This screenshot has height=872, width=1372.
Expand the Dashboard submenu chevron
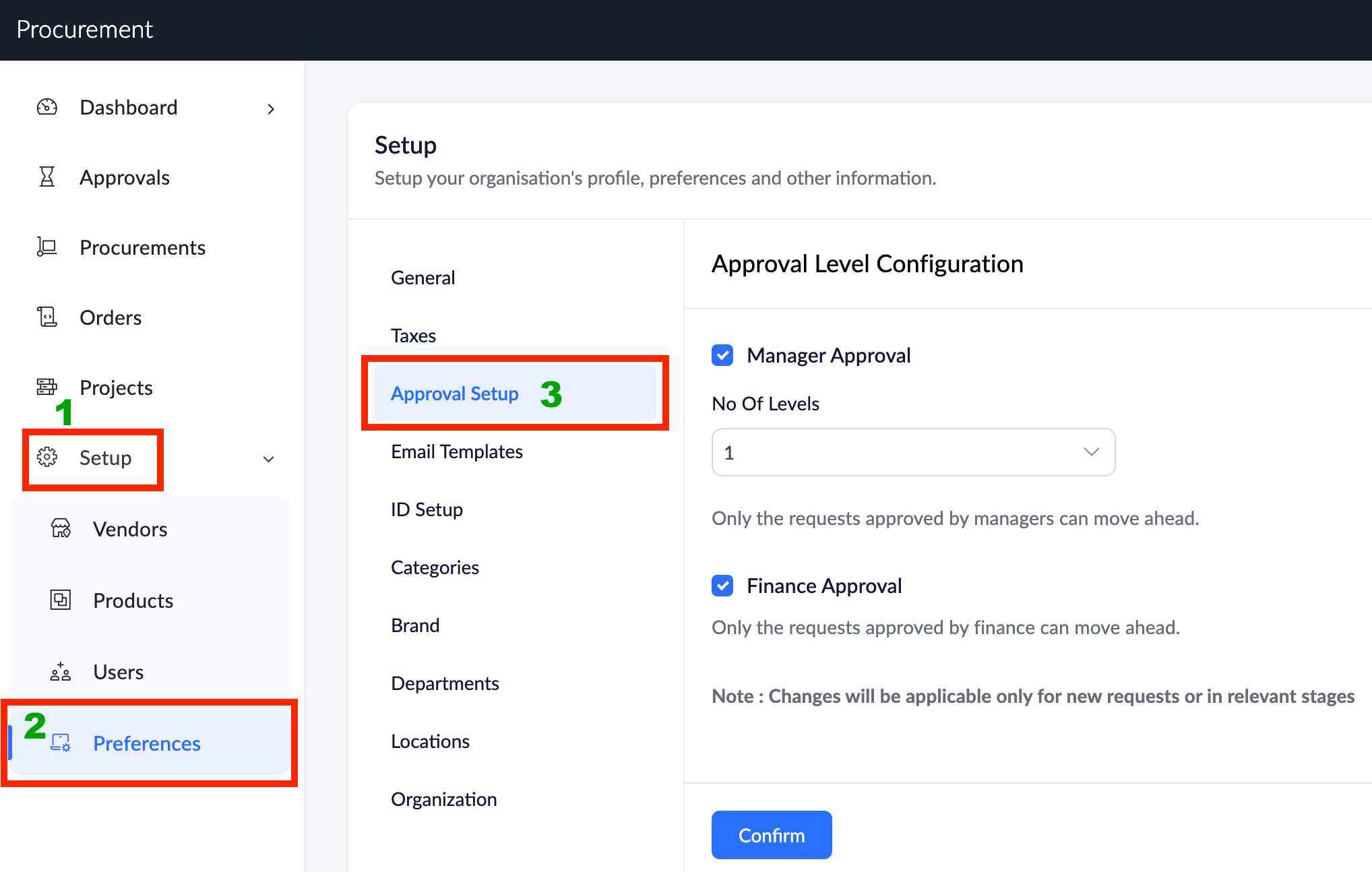pos(271,108)
